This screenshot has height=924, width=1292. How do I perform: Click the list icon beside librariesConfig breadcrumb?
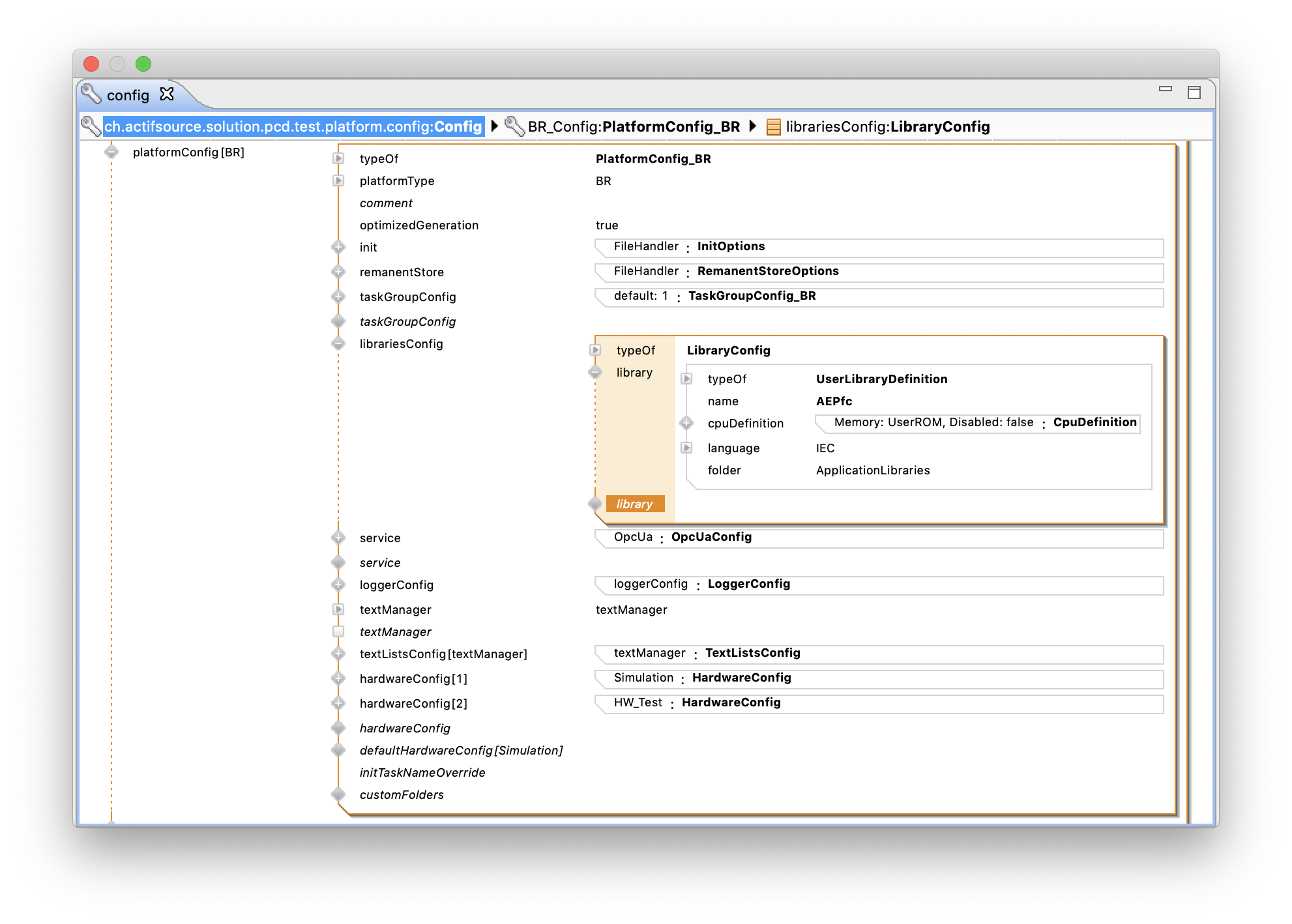coord(773,126)
